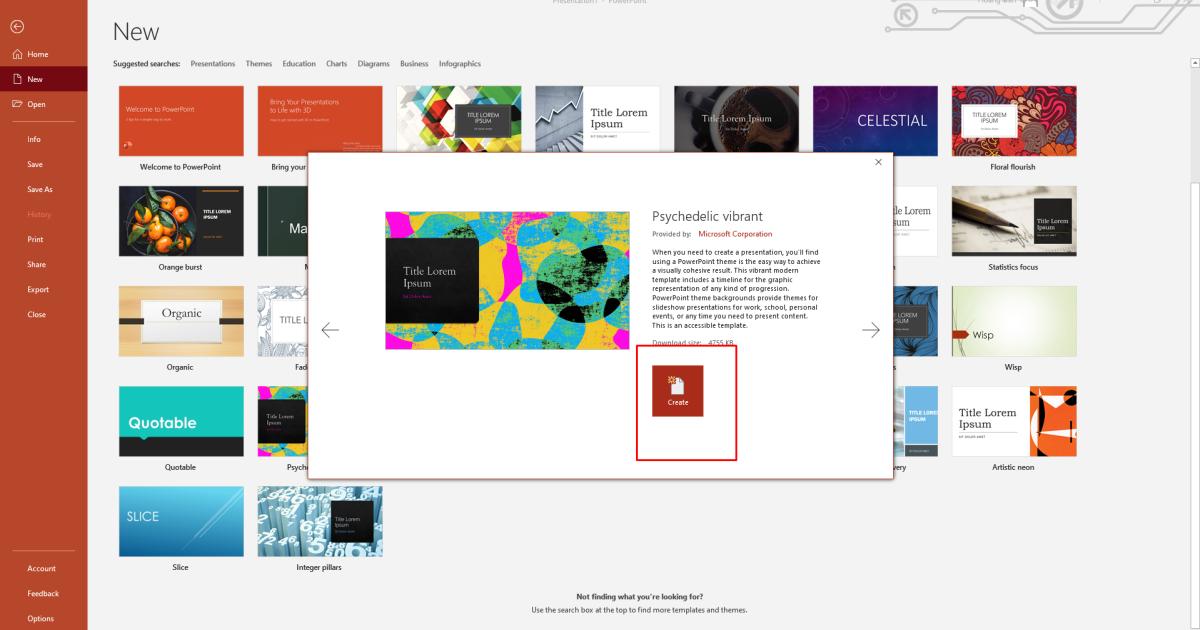The width and height of the screenshot is (1200, 630).
Task: Preview the Slice template
Action: tap(180, 520)
